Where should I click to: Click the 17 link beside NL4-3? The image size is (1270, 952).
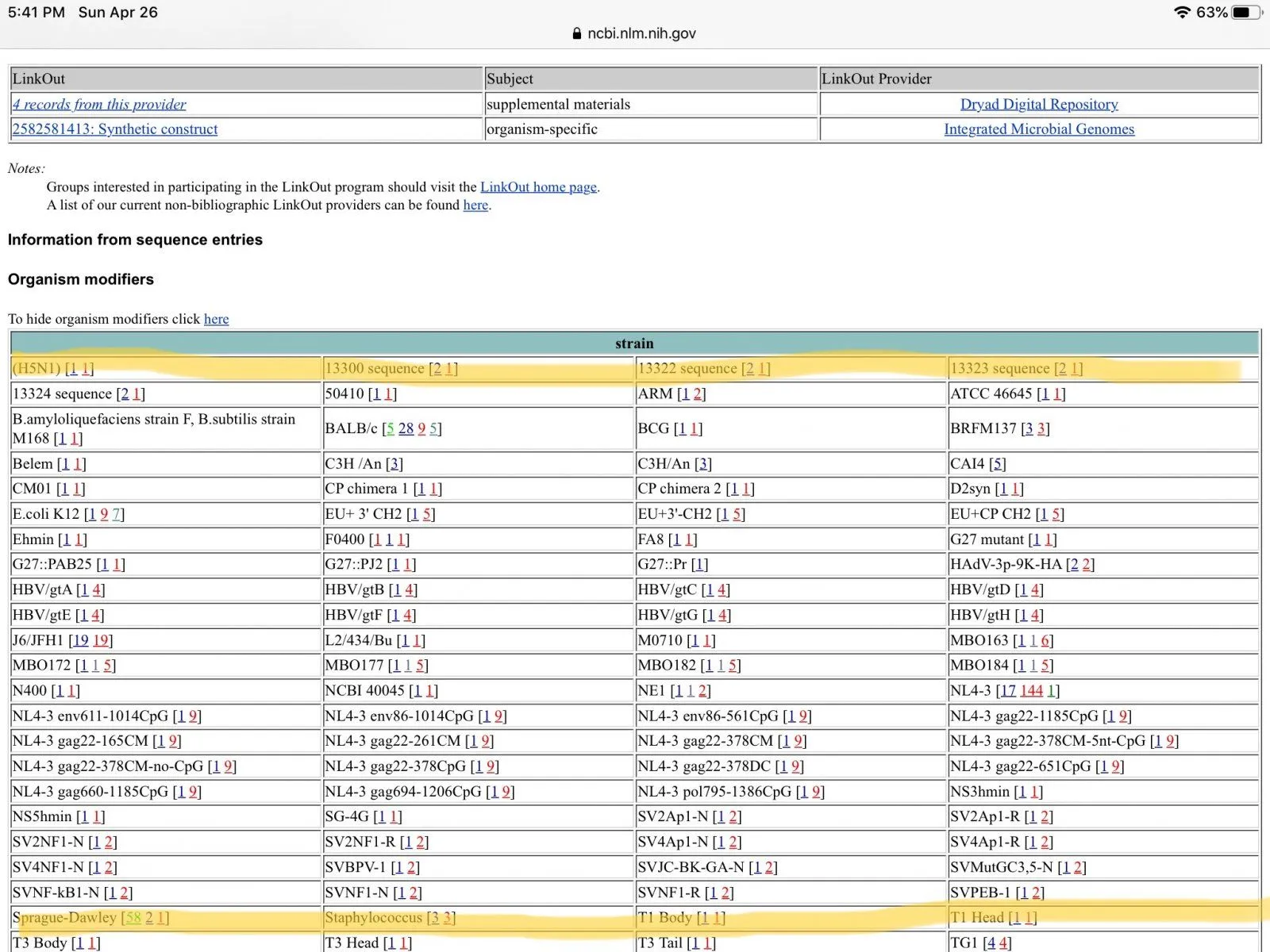pos(1008,691)
